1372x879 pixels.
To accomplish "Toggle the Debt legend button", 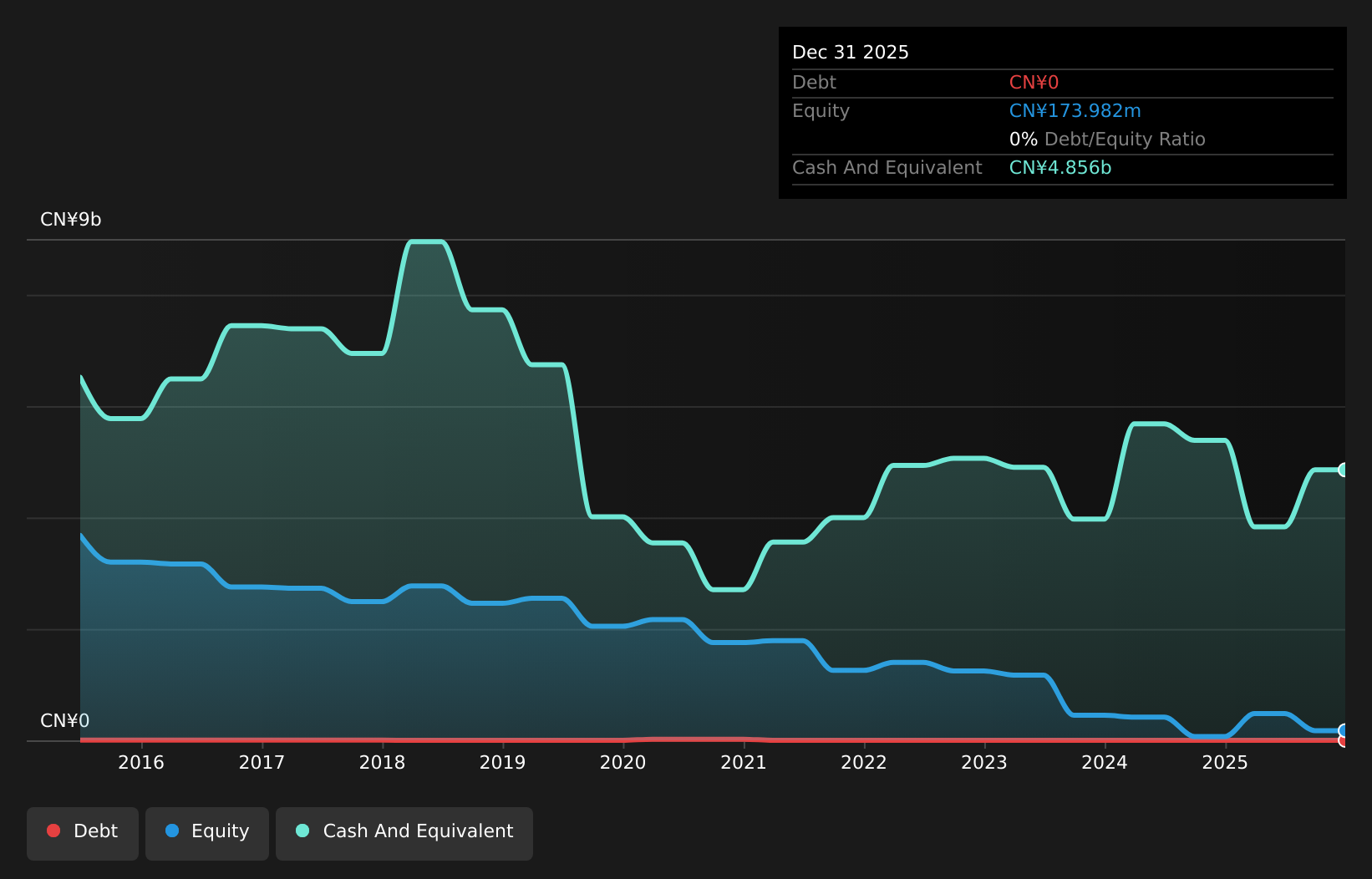I will [83, 833].
